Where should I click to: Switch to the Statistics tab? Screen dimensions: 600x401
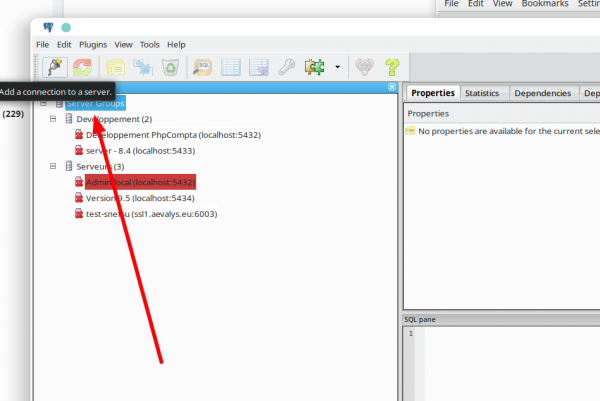[x=482, y=93]
